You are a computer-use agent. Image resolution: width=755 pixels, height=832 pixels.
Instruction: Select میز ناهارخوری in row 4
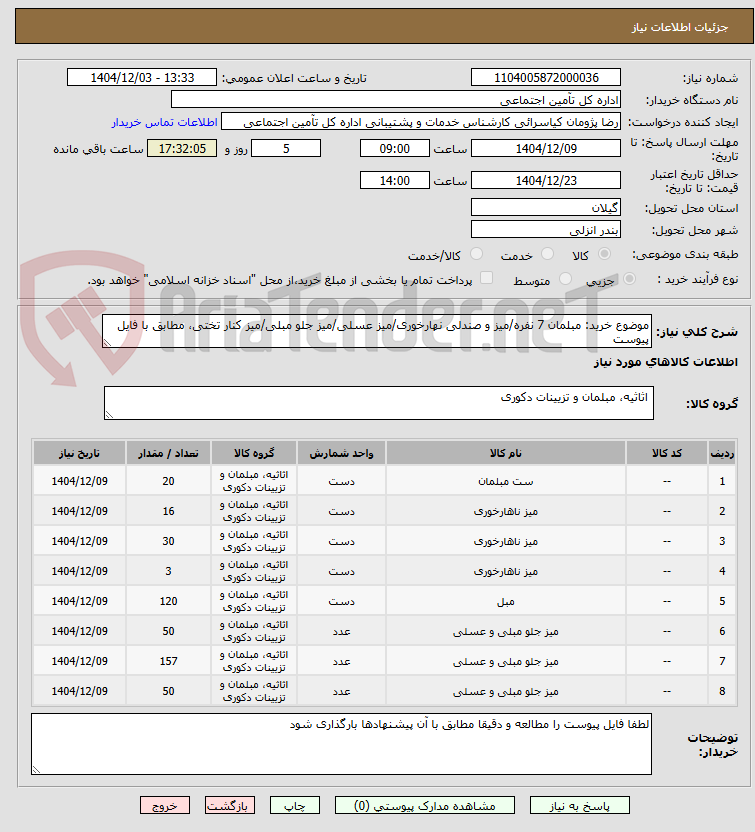(x=506, y=571)
